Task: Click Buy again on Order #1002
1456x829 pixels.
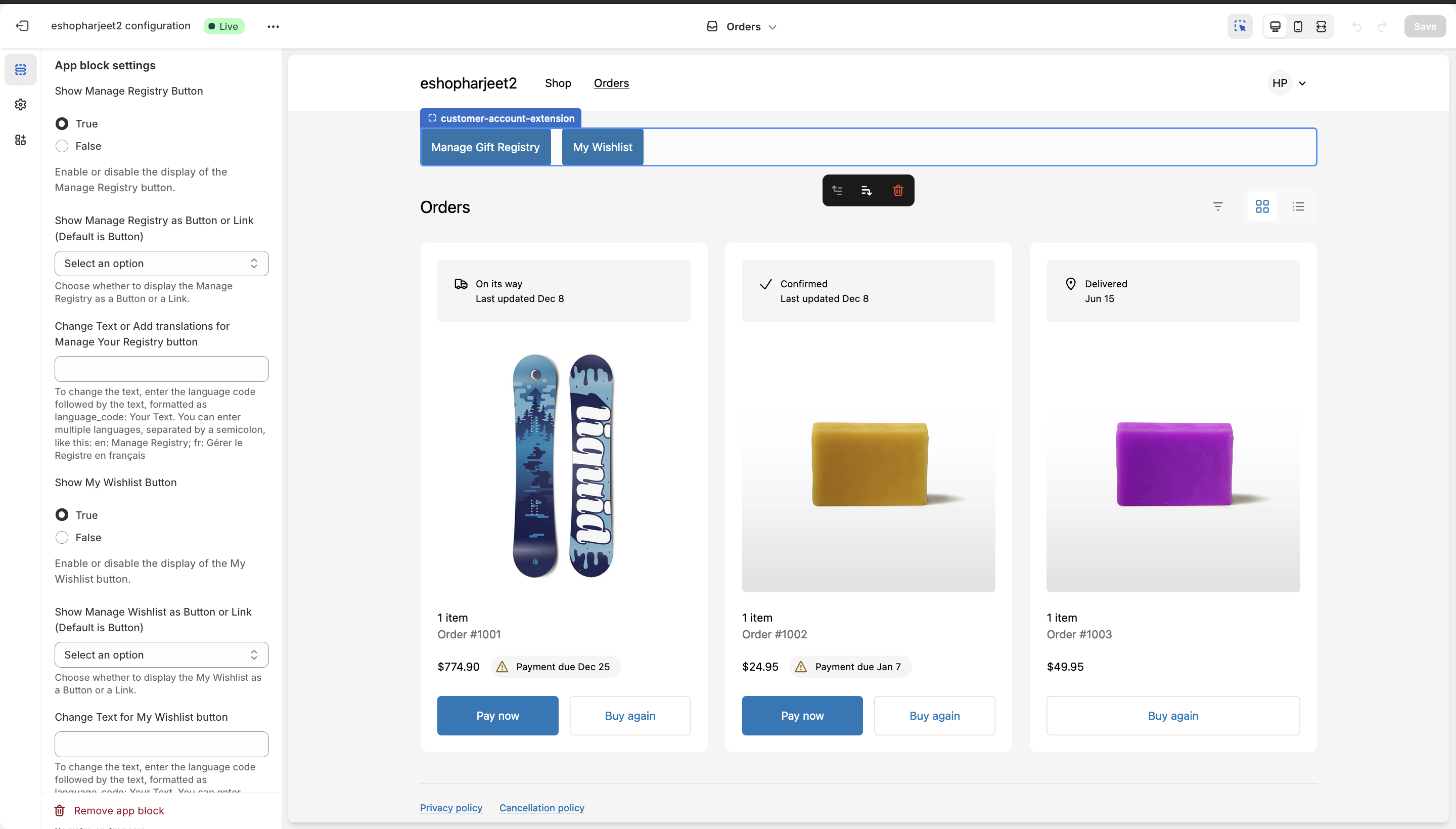Action: tap(934, 716)
